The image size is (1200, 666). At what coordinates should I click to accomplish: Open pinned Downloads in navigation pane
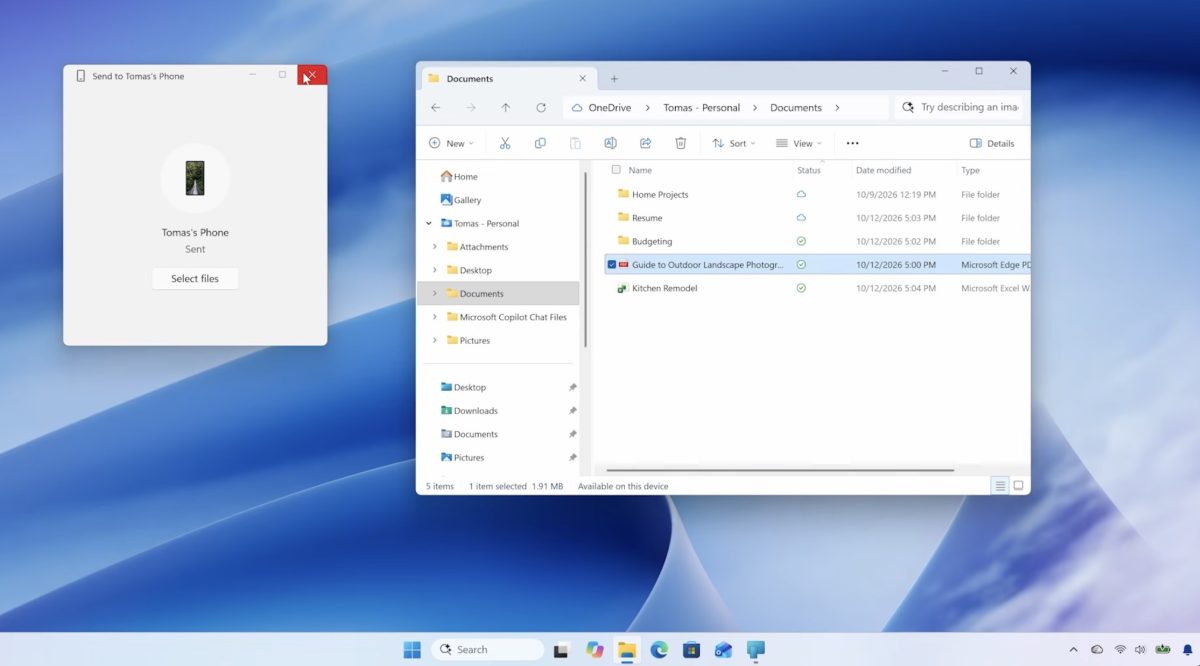[469, 411]
